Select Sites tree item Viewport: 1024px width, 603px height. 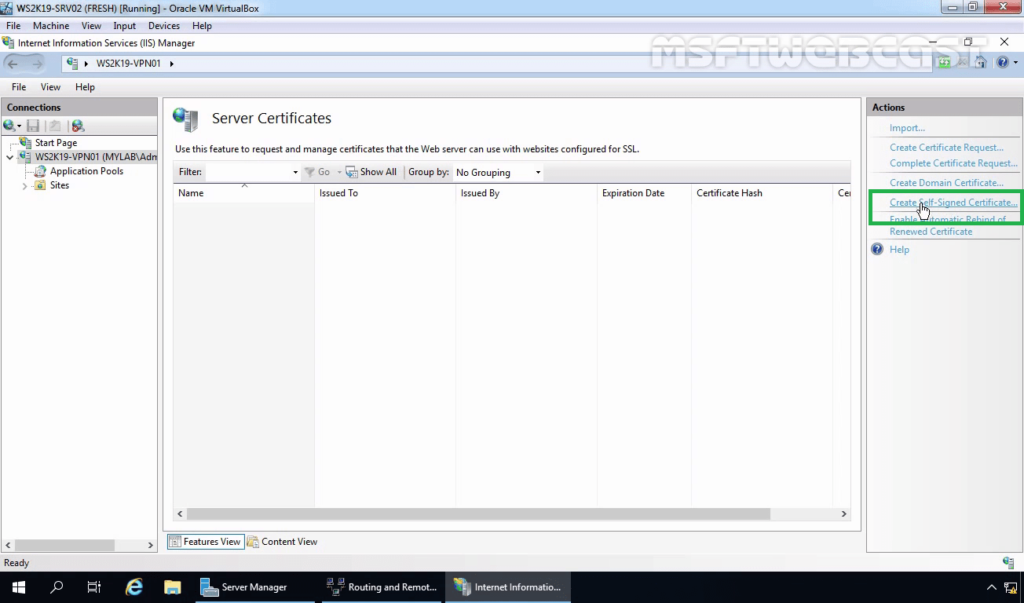tap(59, 186)
